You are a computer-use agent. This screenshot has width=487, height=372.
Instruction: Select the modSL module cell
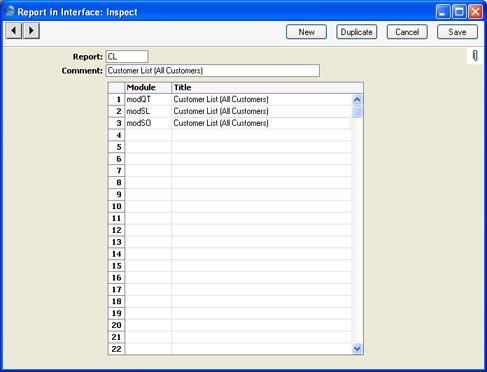tap(148, 111)
